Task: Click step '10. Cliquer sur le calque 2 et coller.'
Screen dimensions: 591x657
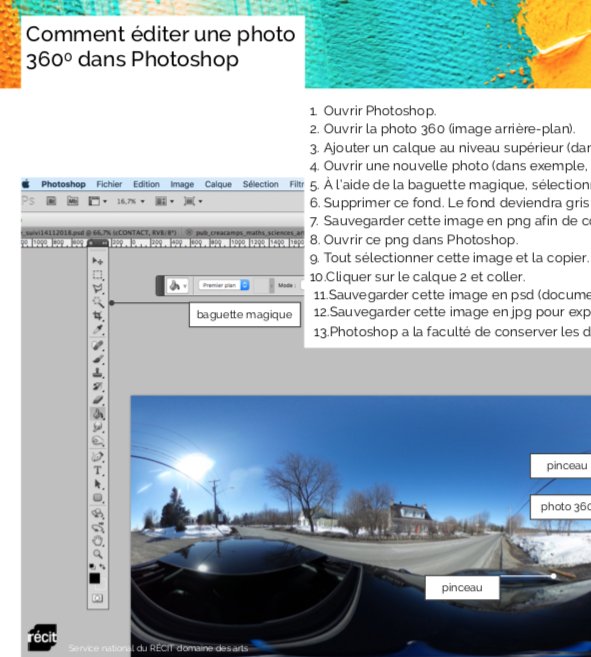Action: pos(417,277)
